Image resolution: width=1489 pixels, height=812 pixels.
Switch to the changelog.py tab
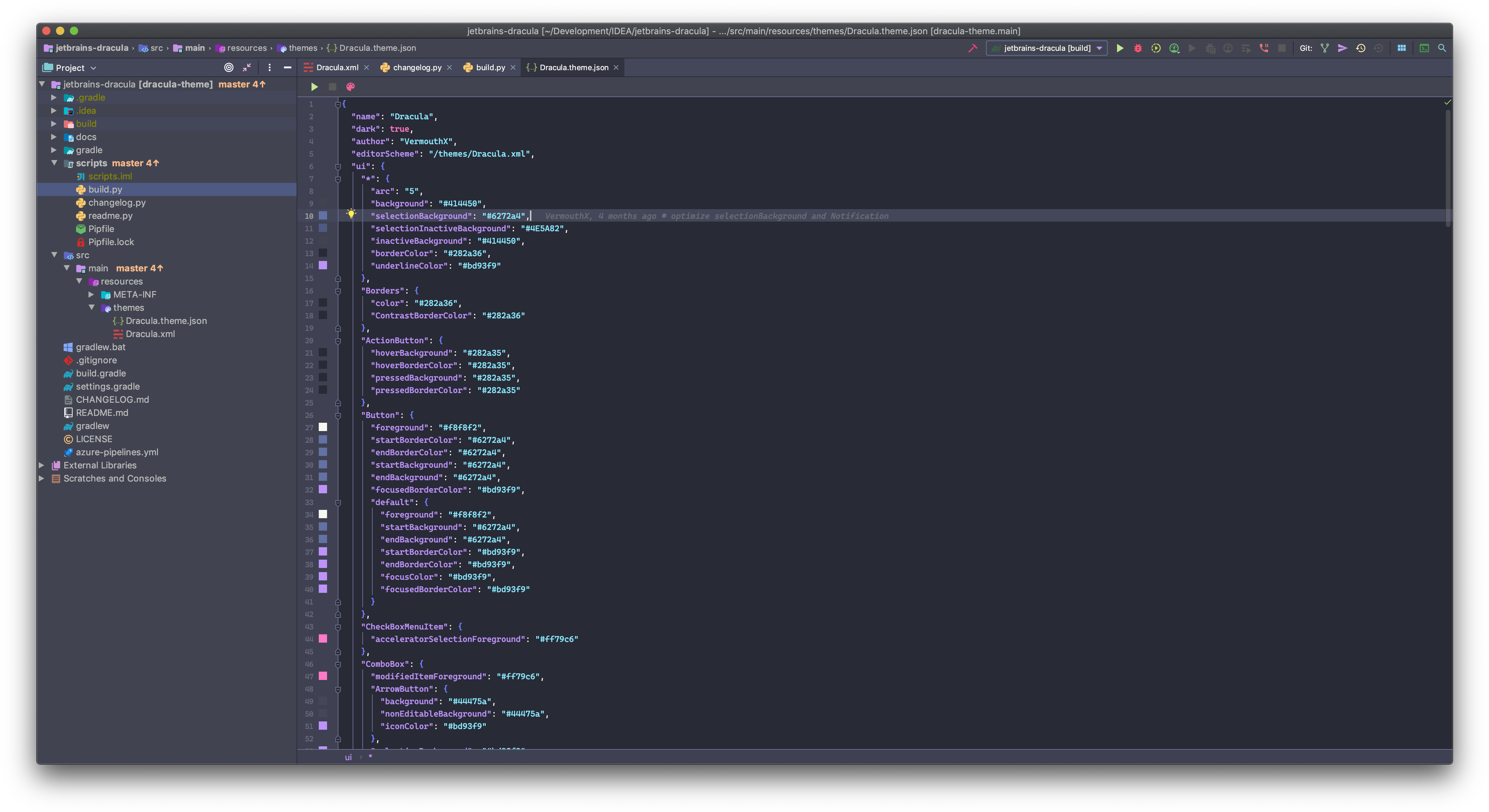point(417,68)
